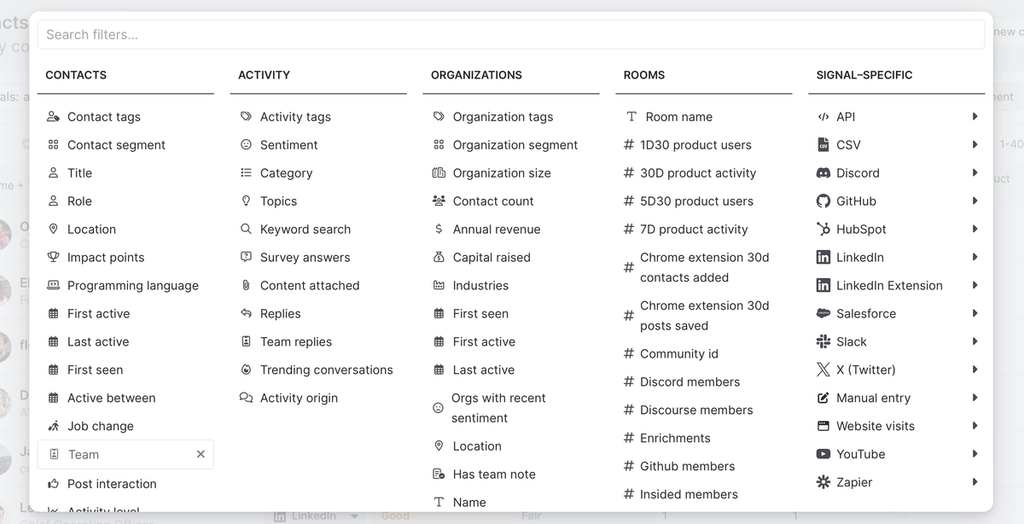Click the Salesforce cloud icon
1024x524 pixels.
coord(823,314)
